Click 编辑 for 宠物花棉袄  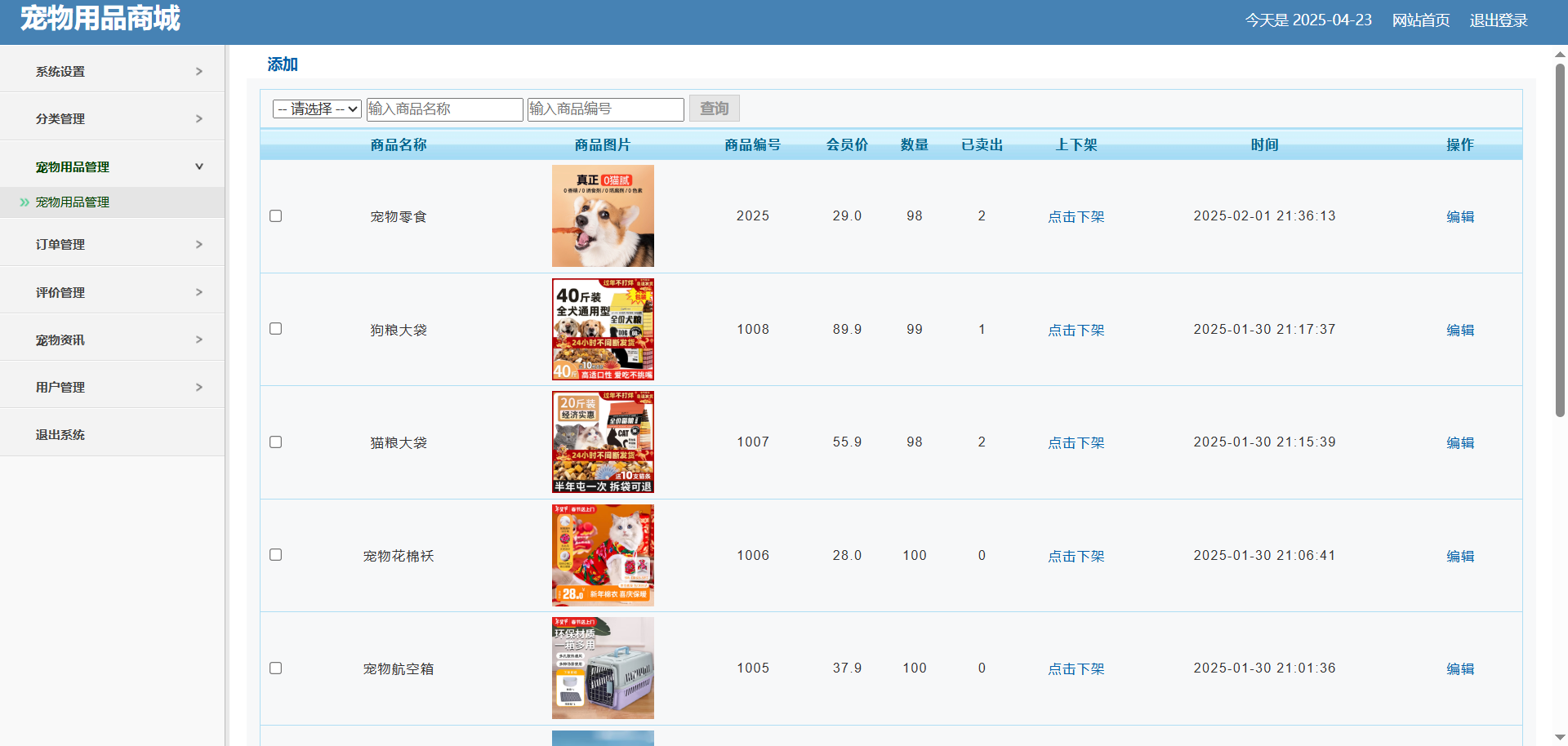point(1460,556)
